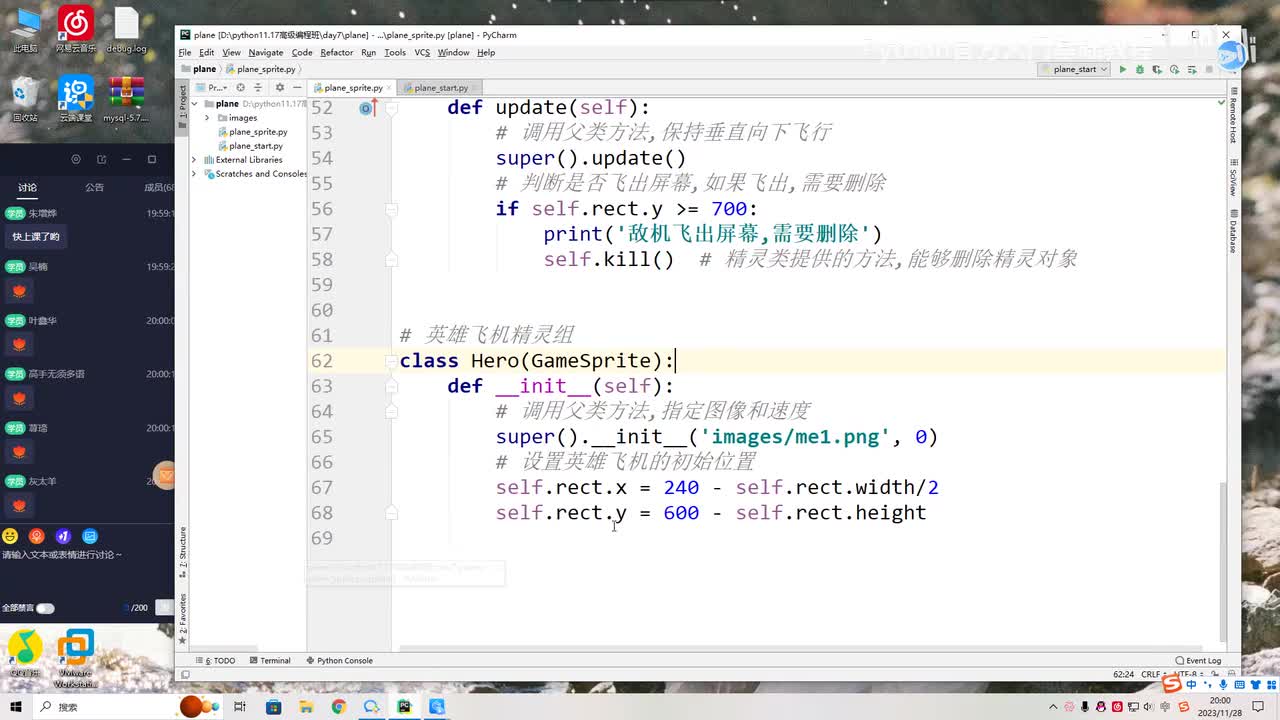Select the 讨论 chat tab
The width and height of the screenshot is (1280, 720).
(27, 187)
